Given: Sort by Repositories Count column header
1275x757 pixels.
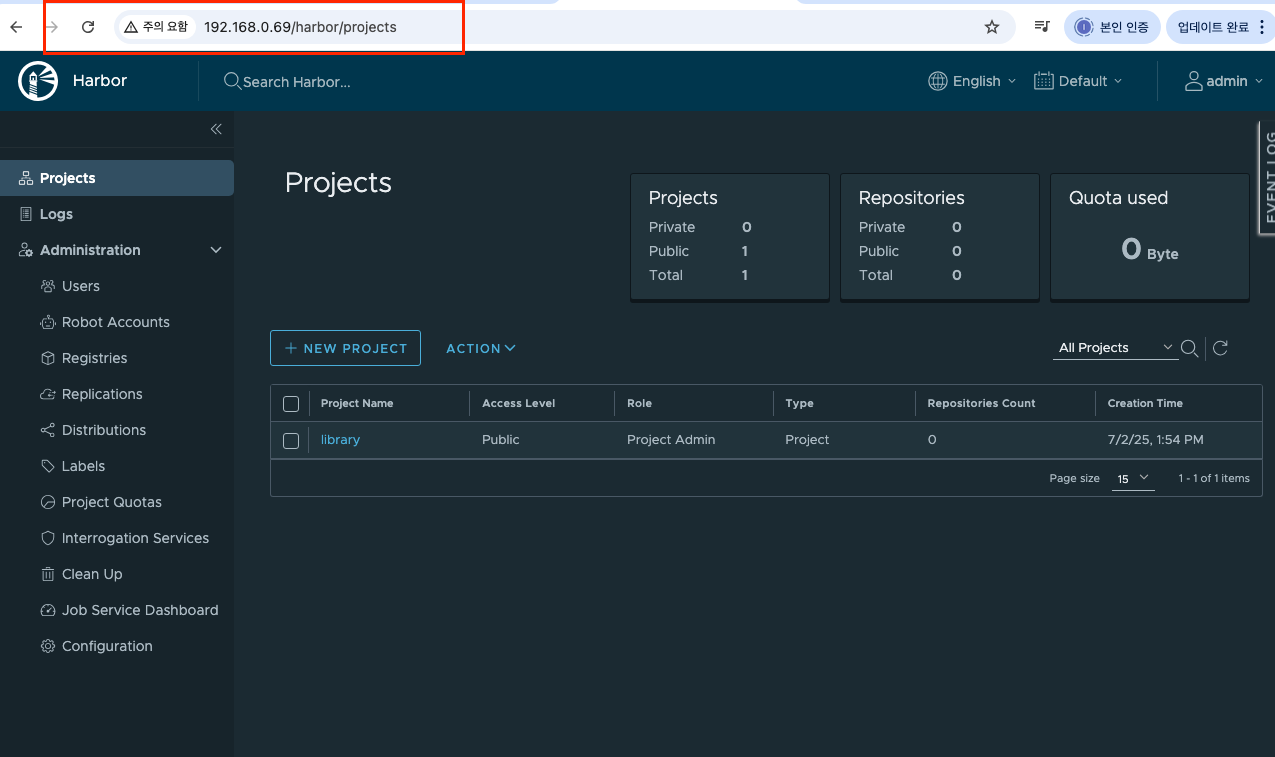Looking at the screenshot, I should point(981,403).
